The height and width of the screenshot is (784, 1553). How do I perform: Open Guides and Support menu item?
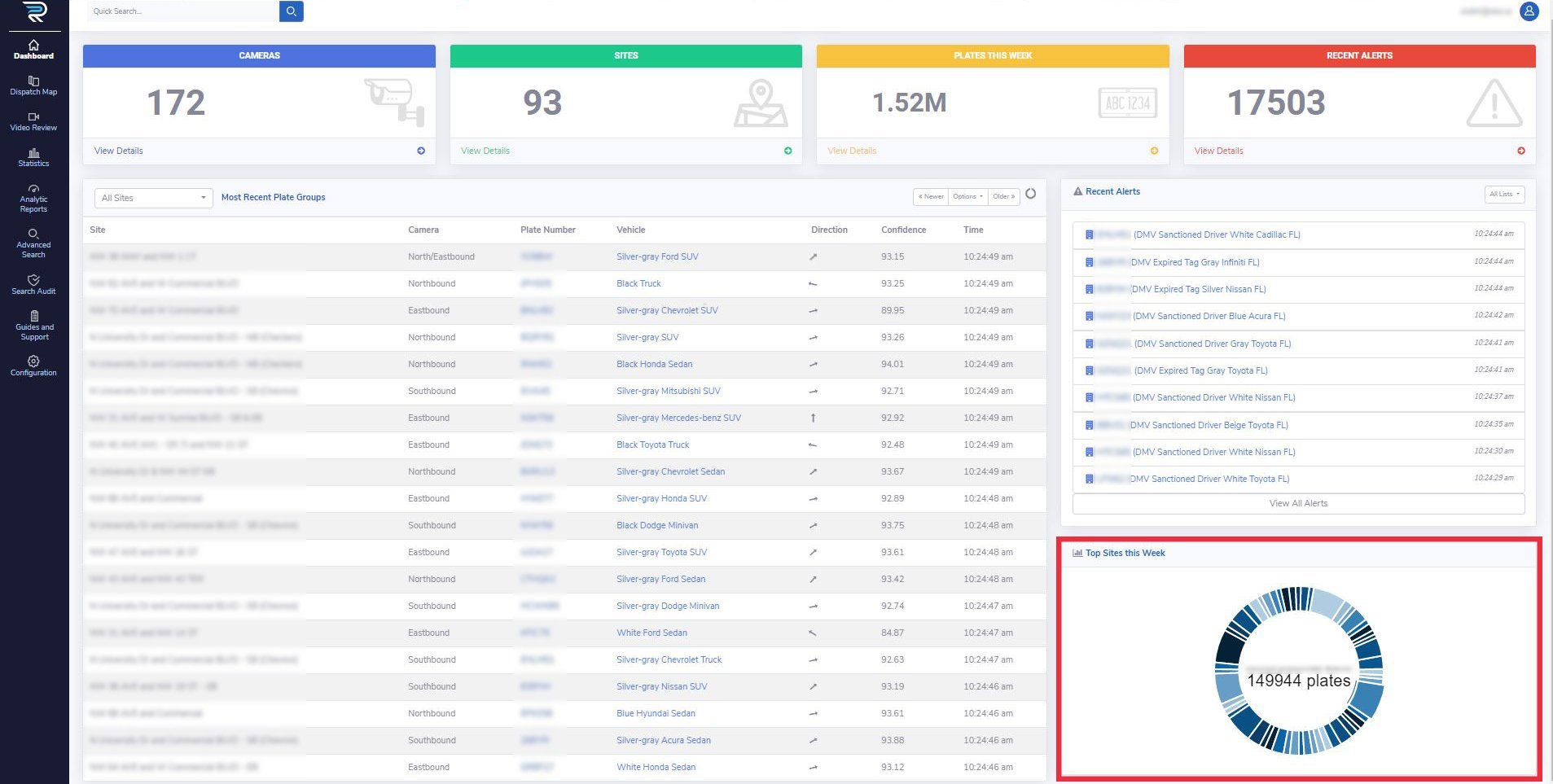coord(33,325)
